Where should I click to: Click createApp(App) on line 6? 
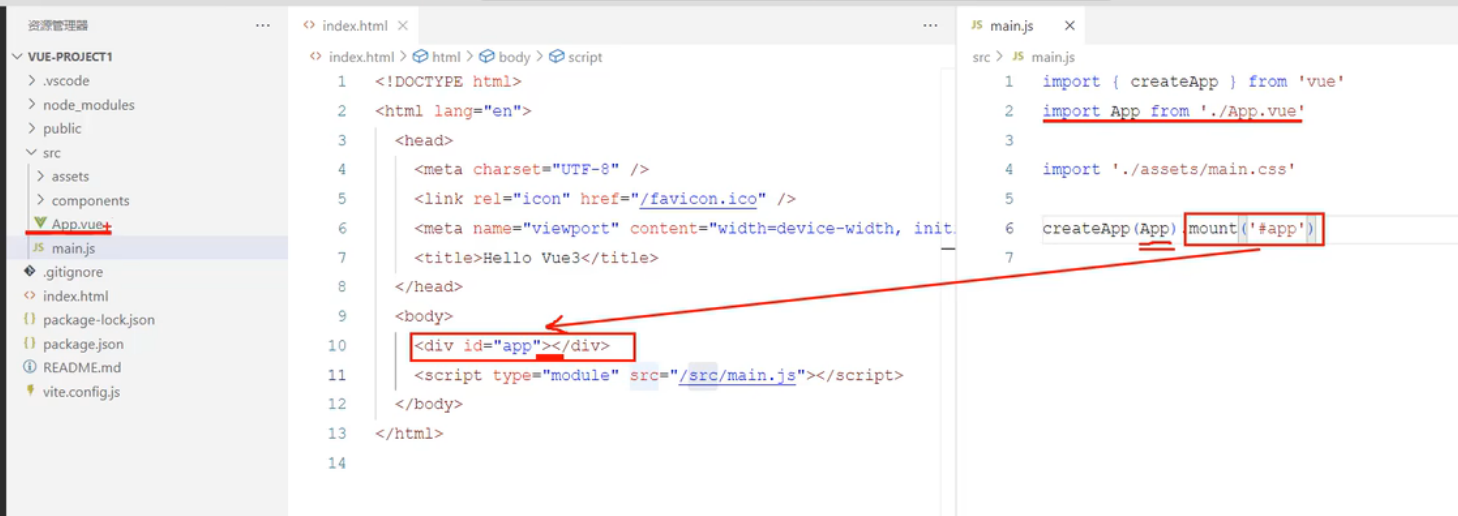[1111, 228]
